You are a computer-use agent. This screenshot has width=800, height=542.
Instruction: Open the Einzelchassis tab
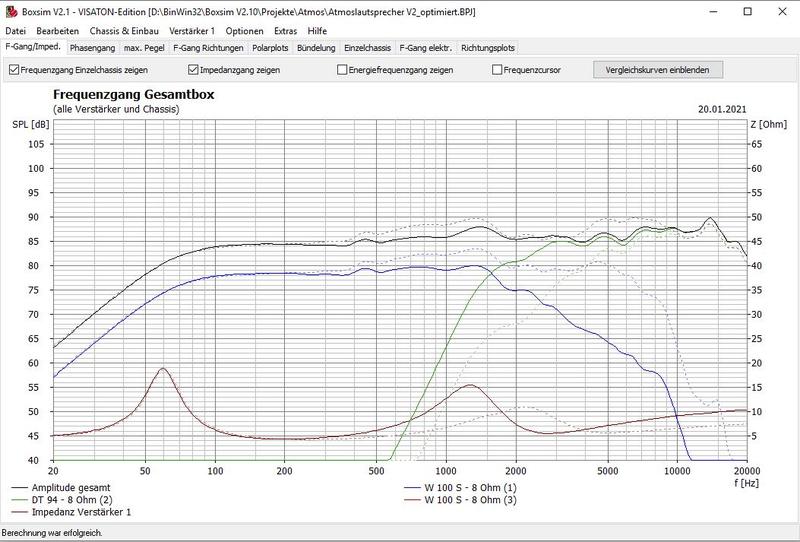[x=368, y=47]
